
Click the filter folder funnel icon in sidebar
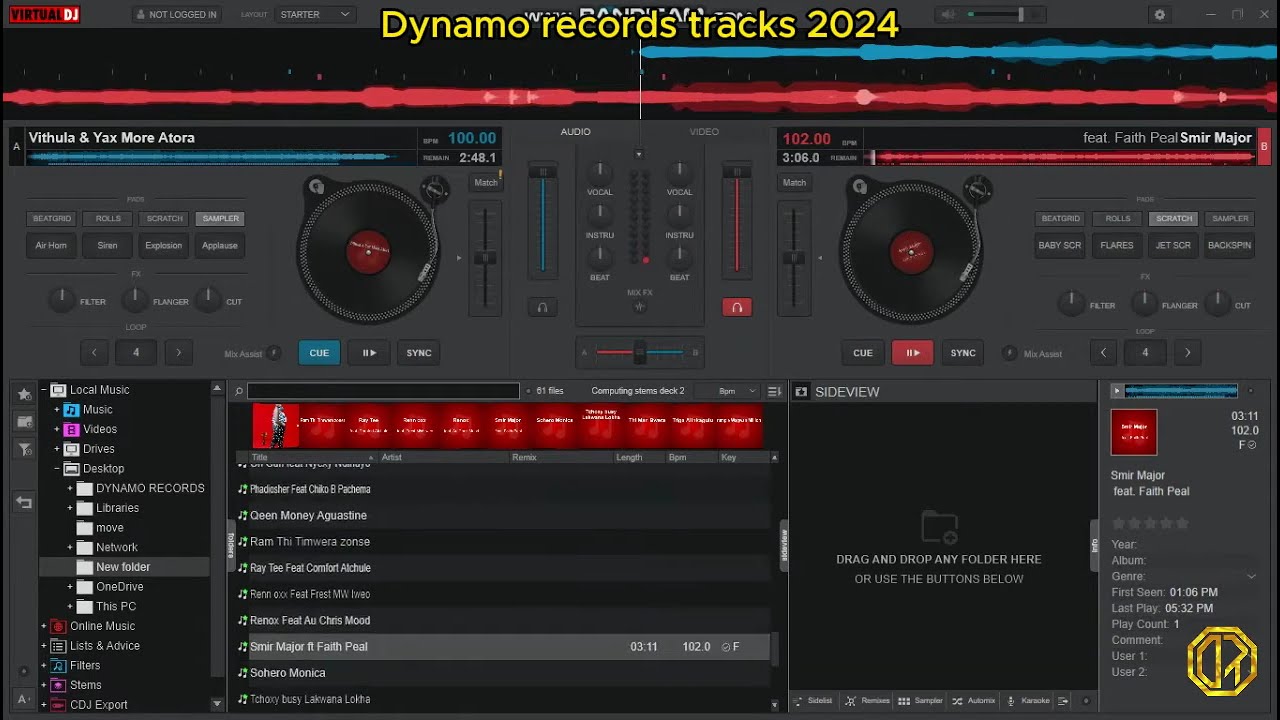pyautogui.click(x=24, y=450)
